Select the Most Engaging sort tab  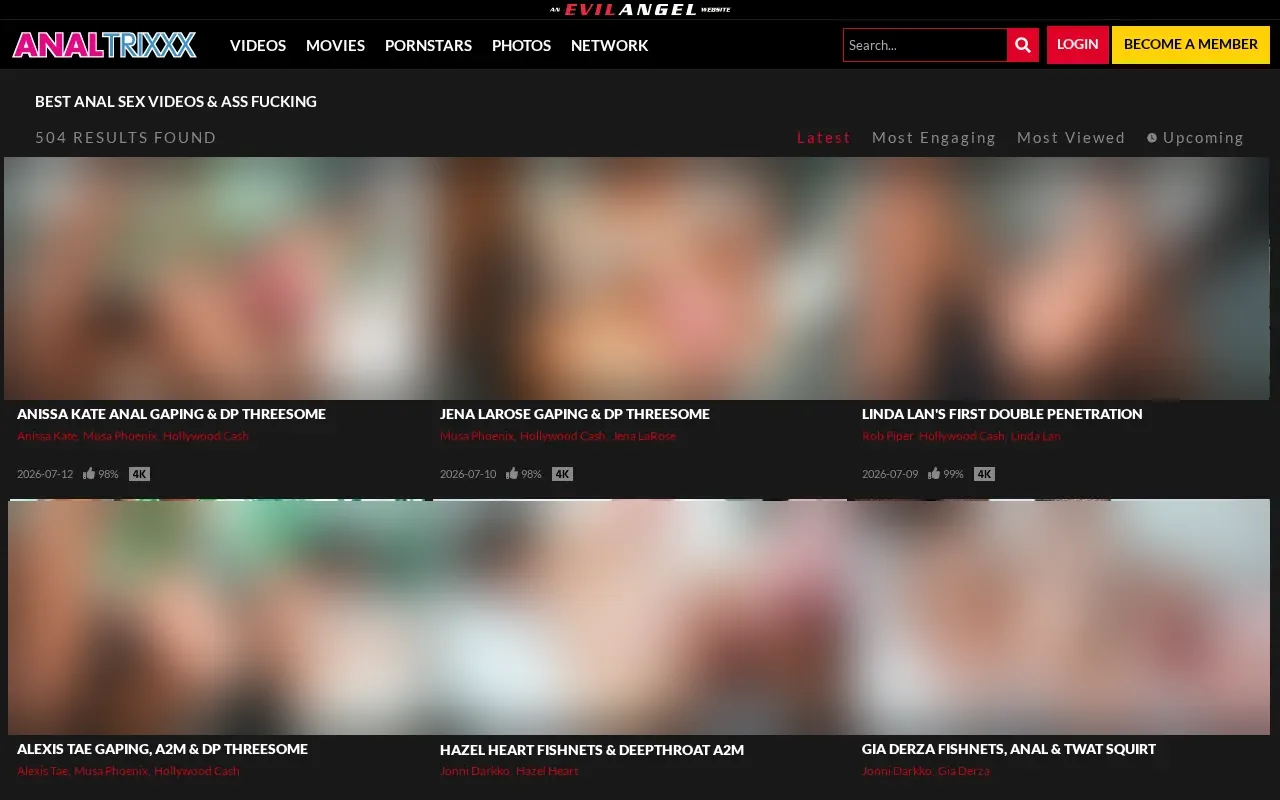pos(934,138)
